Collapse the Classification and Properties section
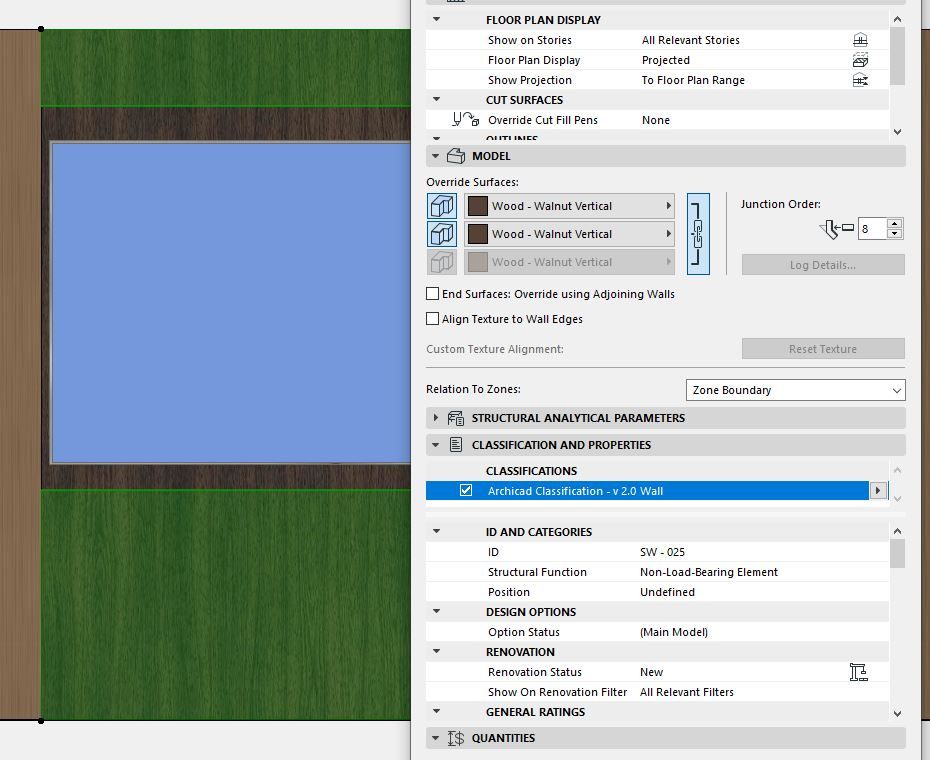Image resolution: width=930 pixels, height=760 pixels. point(436,444)
